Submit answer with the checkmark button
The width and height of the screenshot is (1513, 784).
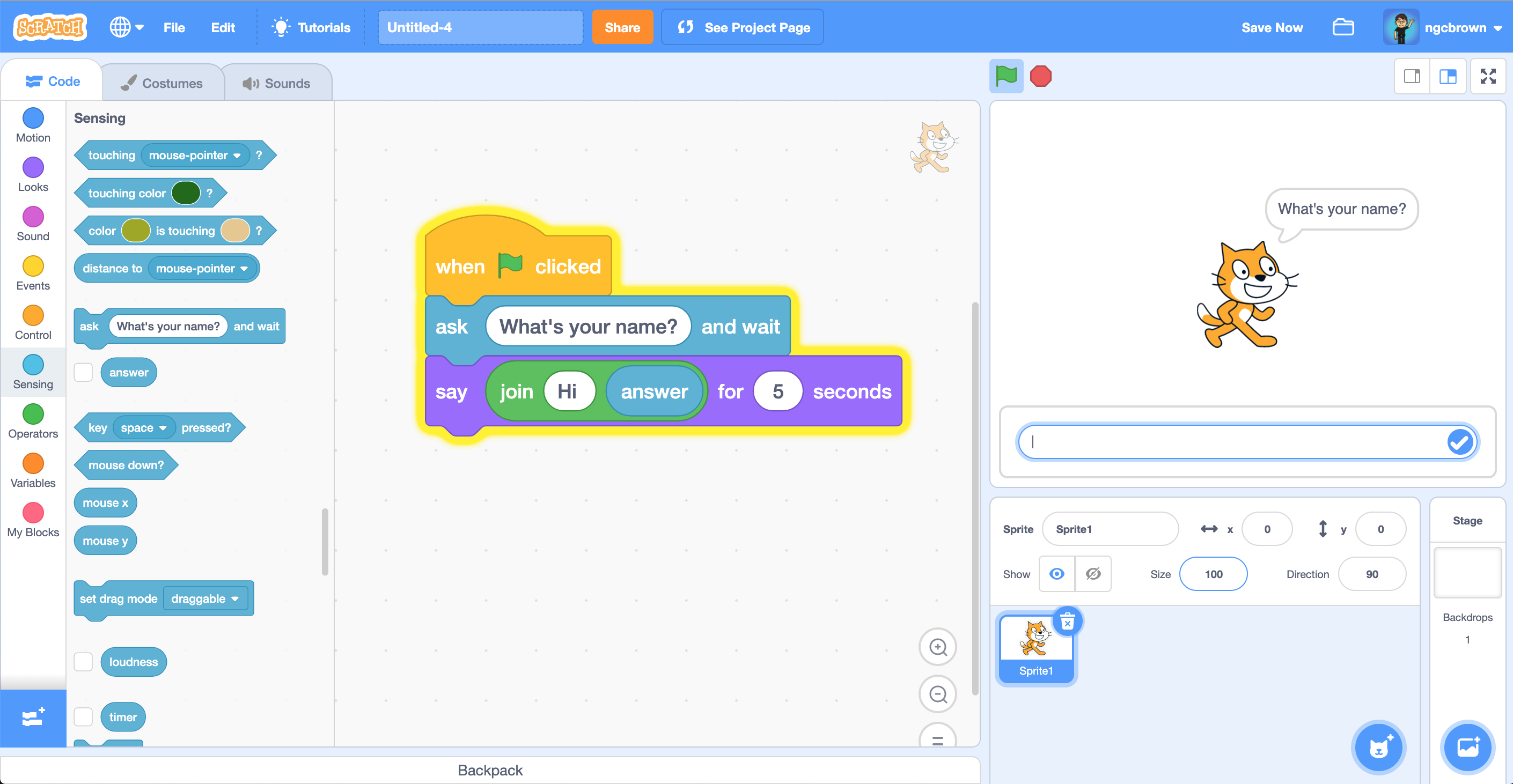click(1459, 442)
